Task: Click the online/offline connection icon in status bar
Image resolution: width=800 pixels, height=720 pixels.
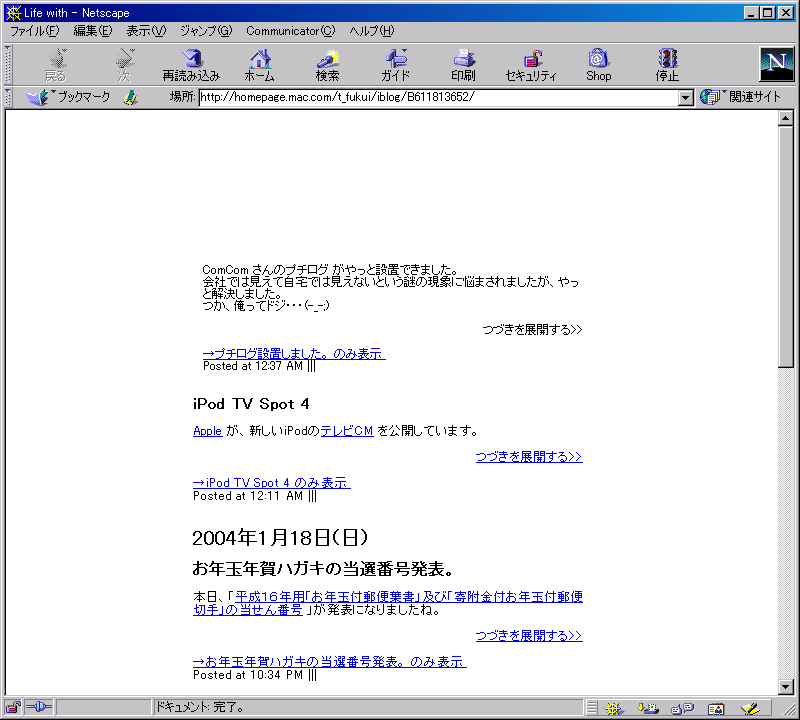Action: click(x=39, y=707)
